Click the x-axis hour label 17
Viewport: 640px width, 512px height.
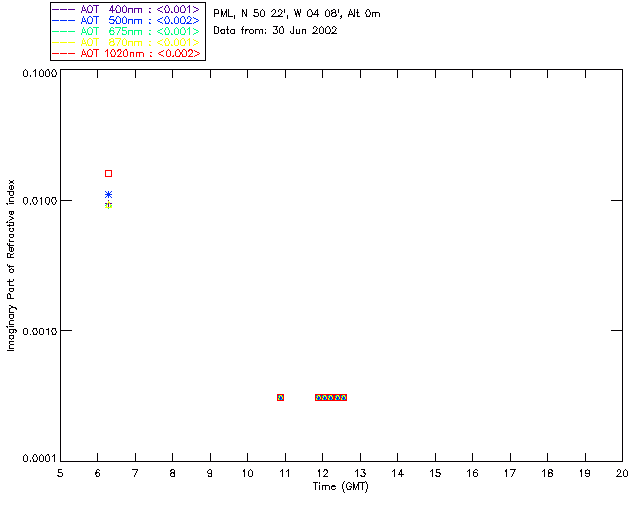pyautogui.click(x=510, y=473)
